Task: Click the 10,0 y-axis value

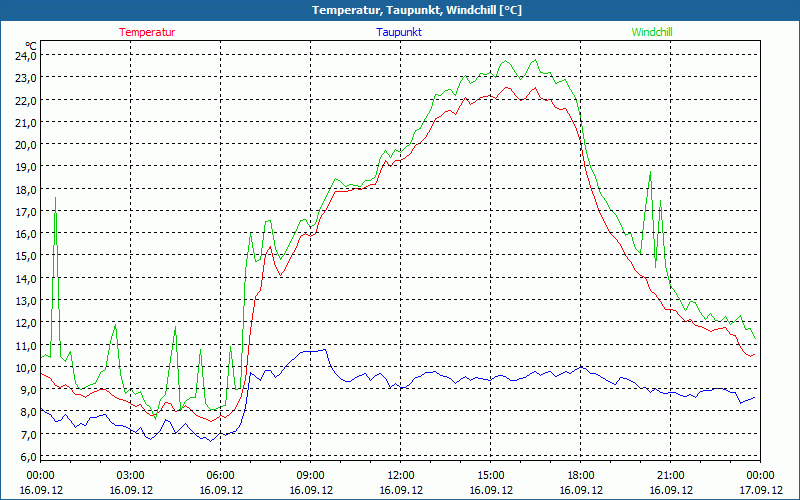Action: point(26,367)
